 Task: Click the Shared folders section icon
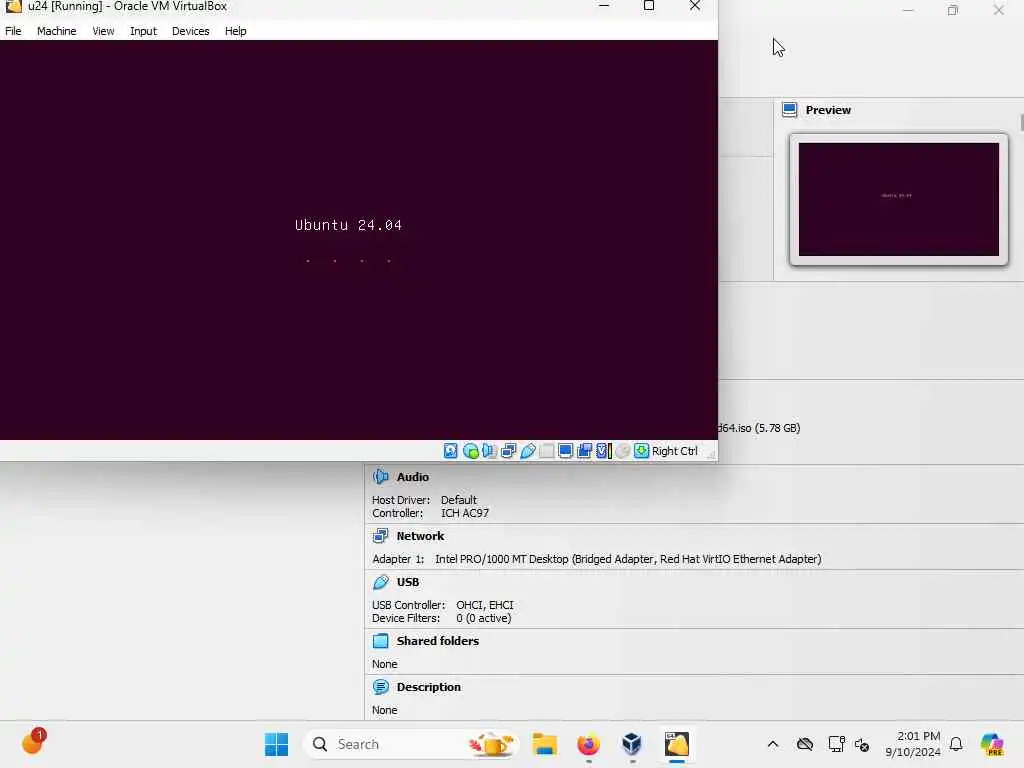pos(381,641)
